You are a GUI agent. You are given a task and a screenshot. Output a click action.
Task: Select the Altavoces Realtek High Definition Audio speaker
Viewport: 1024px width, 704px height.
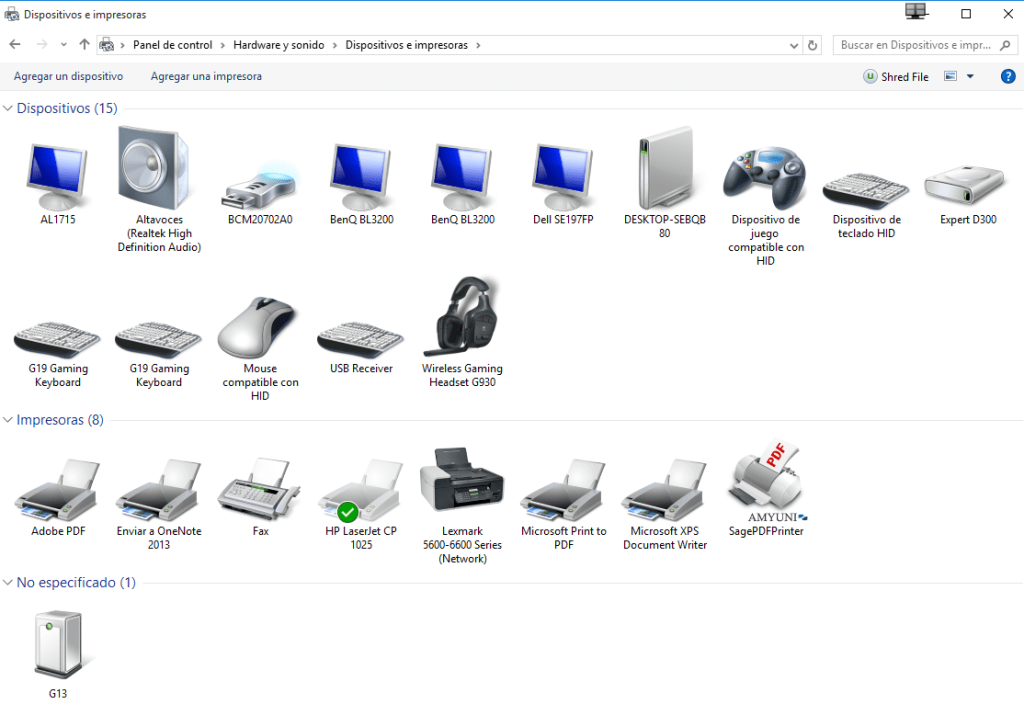click(159, 189)
